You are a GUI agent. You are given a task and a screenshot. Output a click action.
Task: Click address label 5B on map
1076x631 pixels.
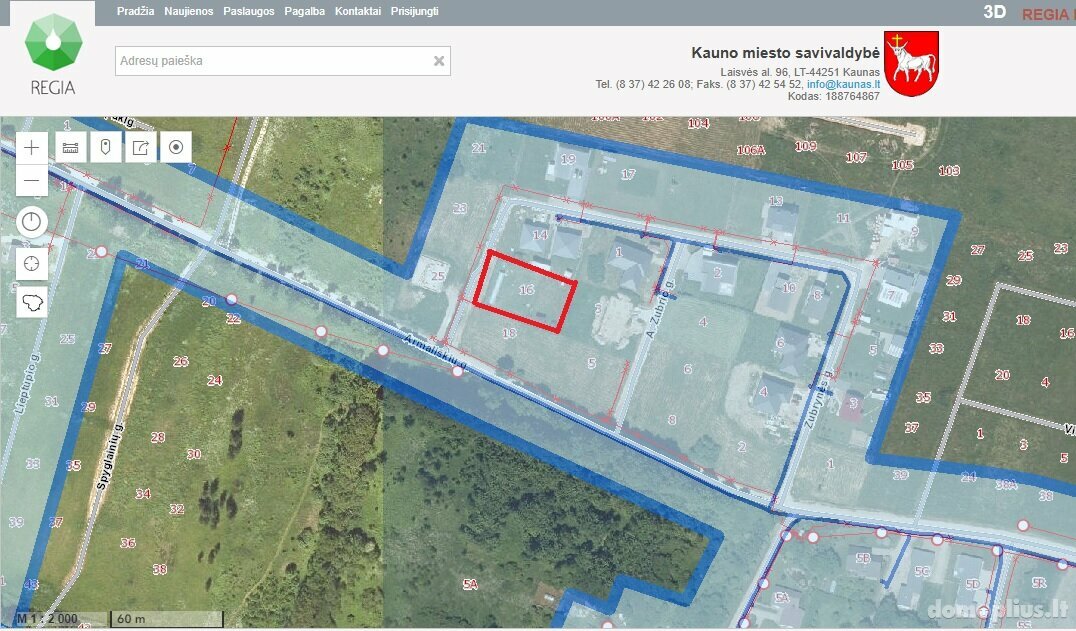863,558
